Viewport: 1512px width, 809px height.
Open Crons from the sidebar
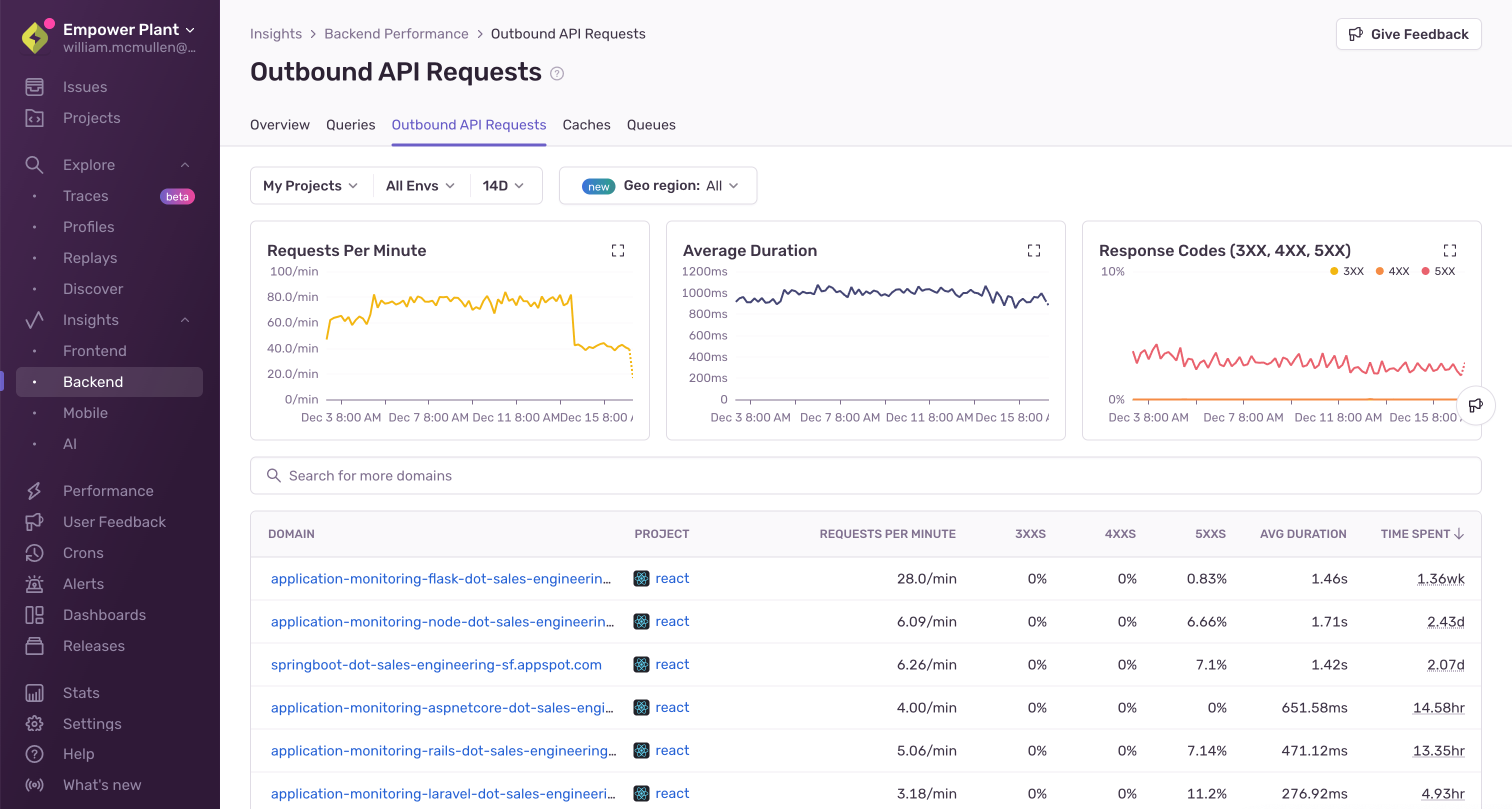83,552
